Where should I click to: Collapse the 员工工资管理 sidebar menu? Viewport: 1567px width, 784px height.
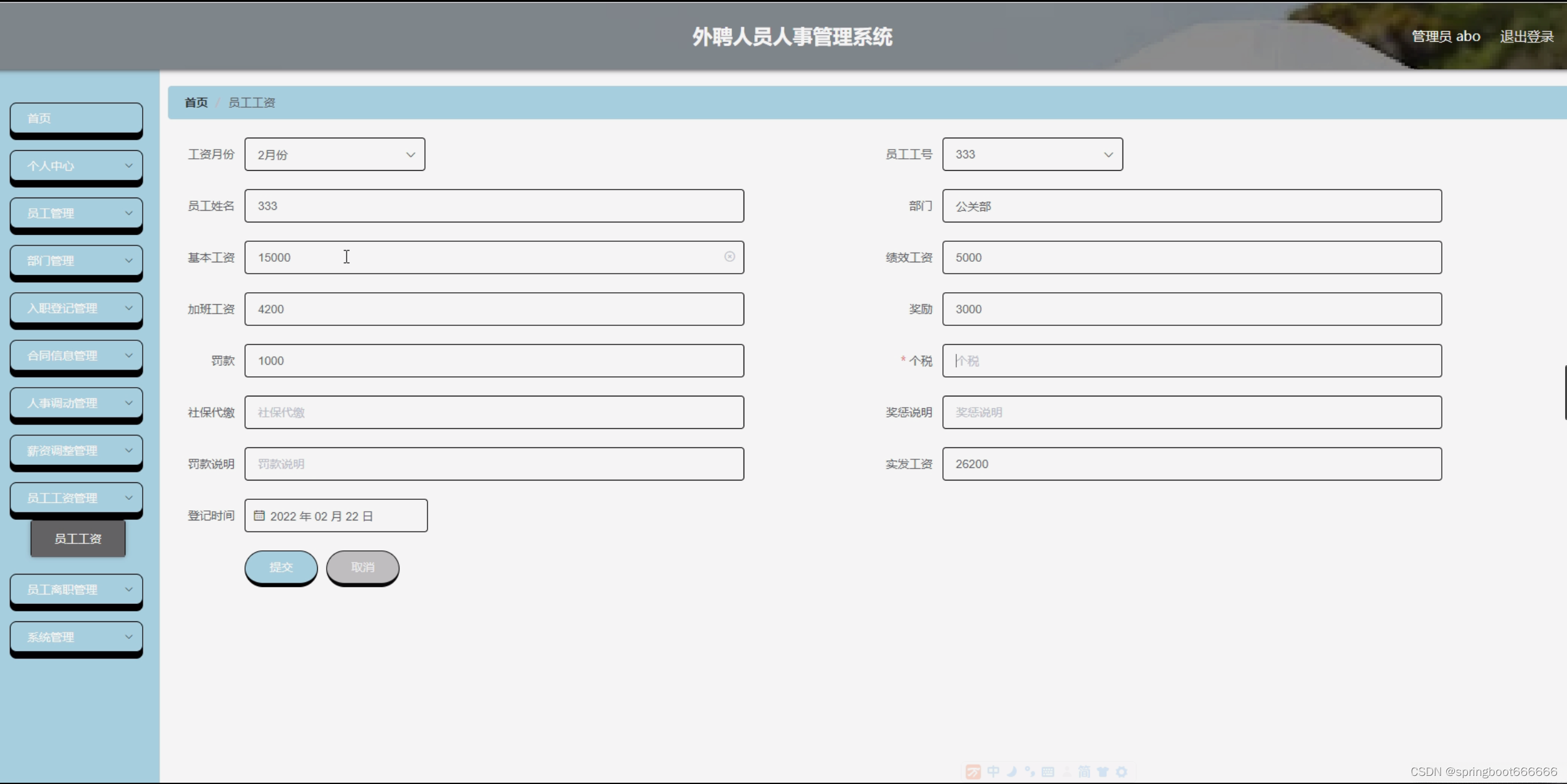click(76, 497)
